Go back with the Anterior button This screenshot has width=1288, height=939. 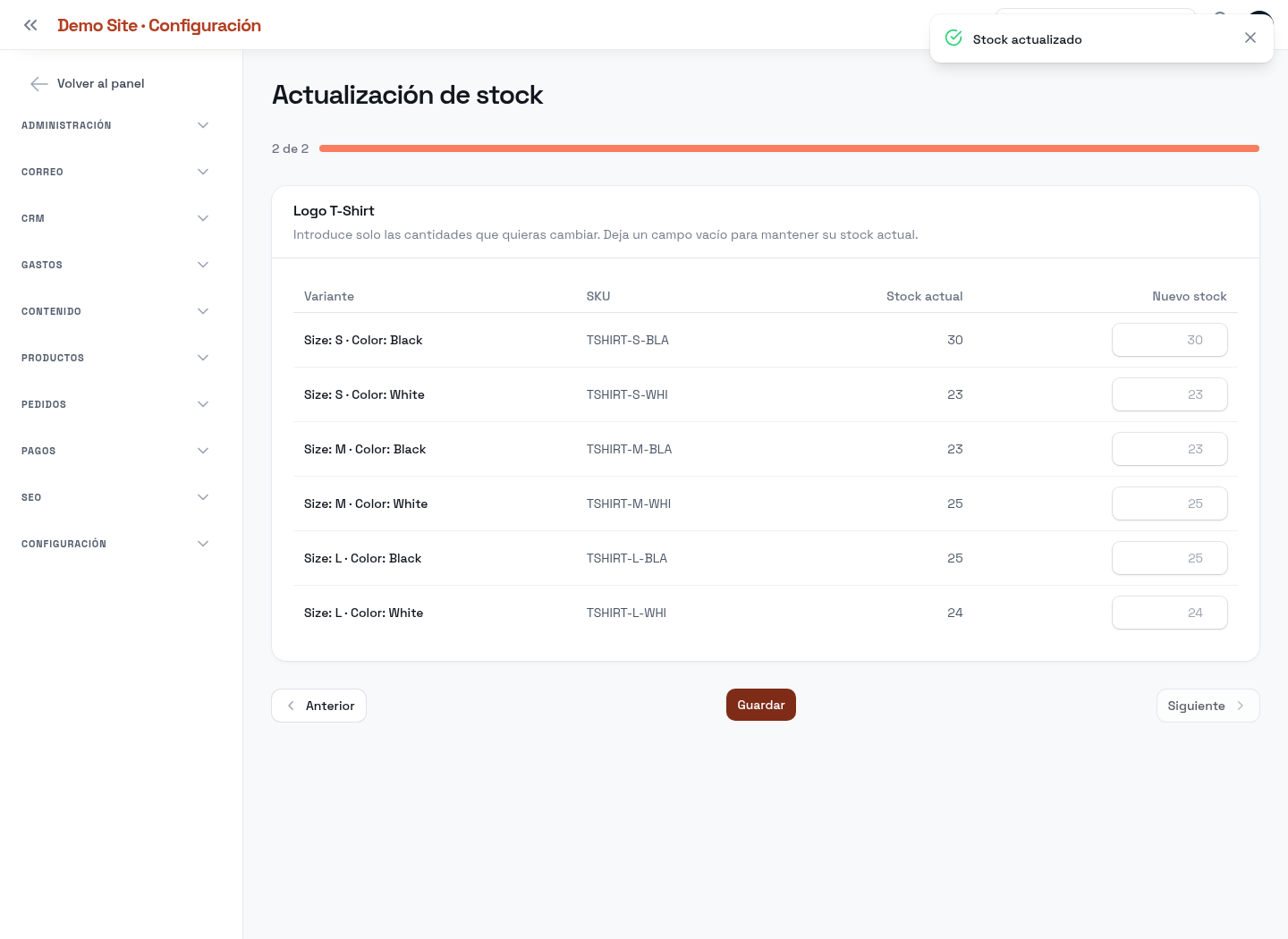coord(318,706)
